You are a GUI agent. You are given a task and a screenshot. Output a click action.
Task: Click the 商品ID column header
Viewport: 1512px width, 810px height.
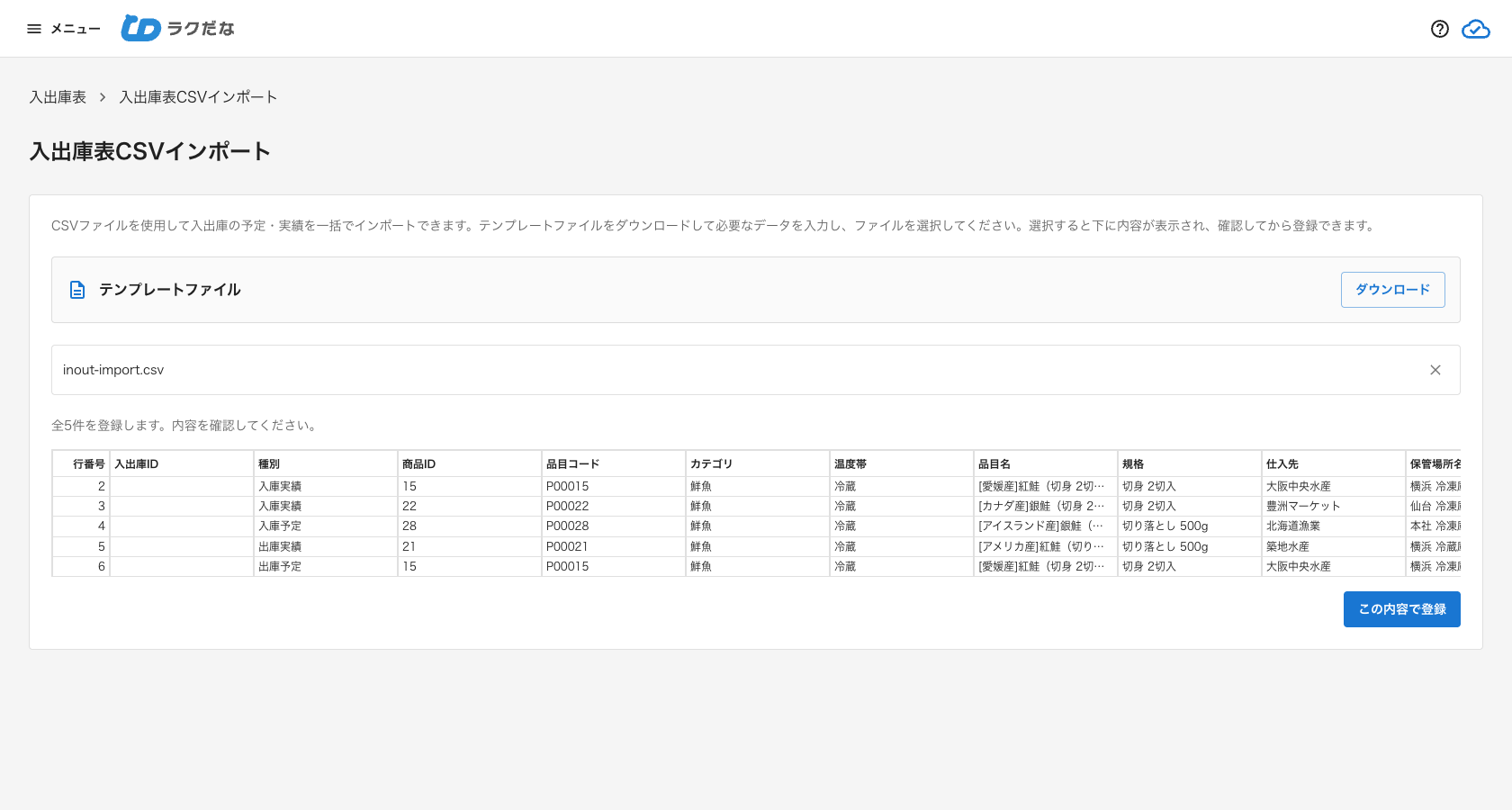click(x=470, y=464)
